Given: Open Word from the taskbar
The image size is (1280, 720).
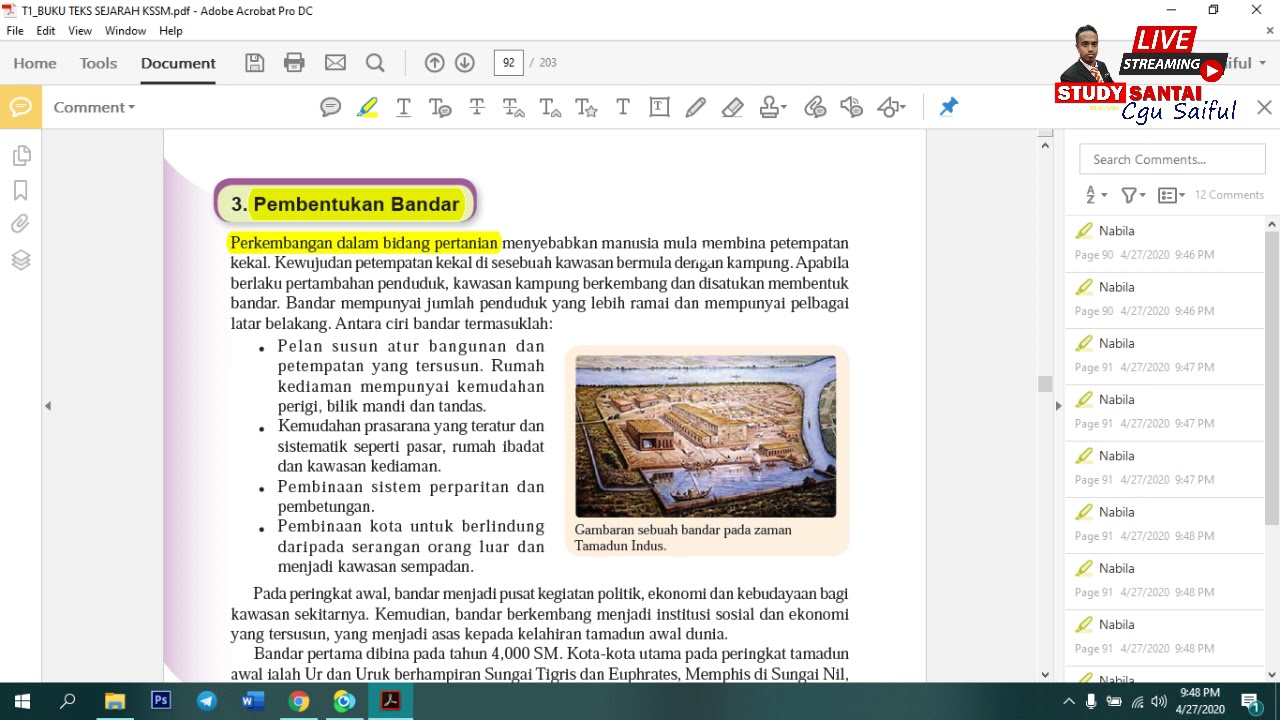Looking at the screenshot, I should (x=253, y=701).
